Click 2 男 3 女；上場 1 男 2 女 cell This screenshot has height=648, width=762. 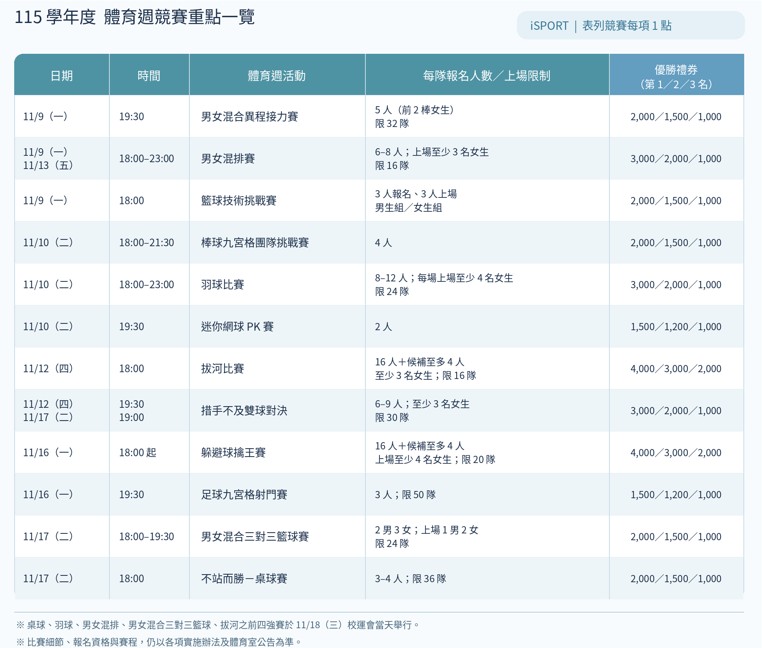[x=487, y=537]
